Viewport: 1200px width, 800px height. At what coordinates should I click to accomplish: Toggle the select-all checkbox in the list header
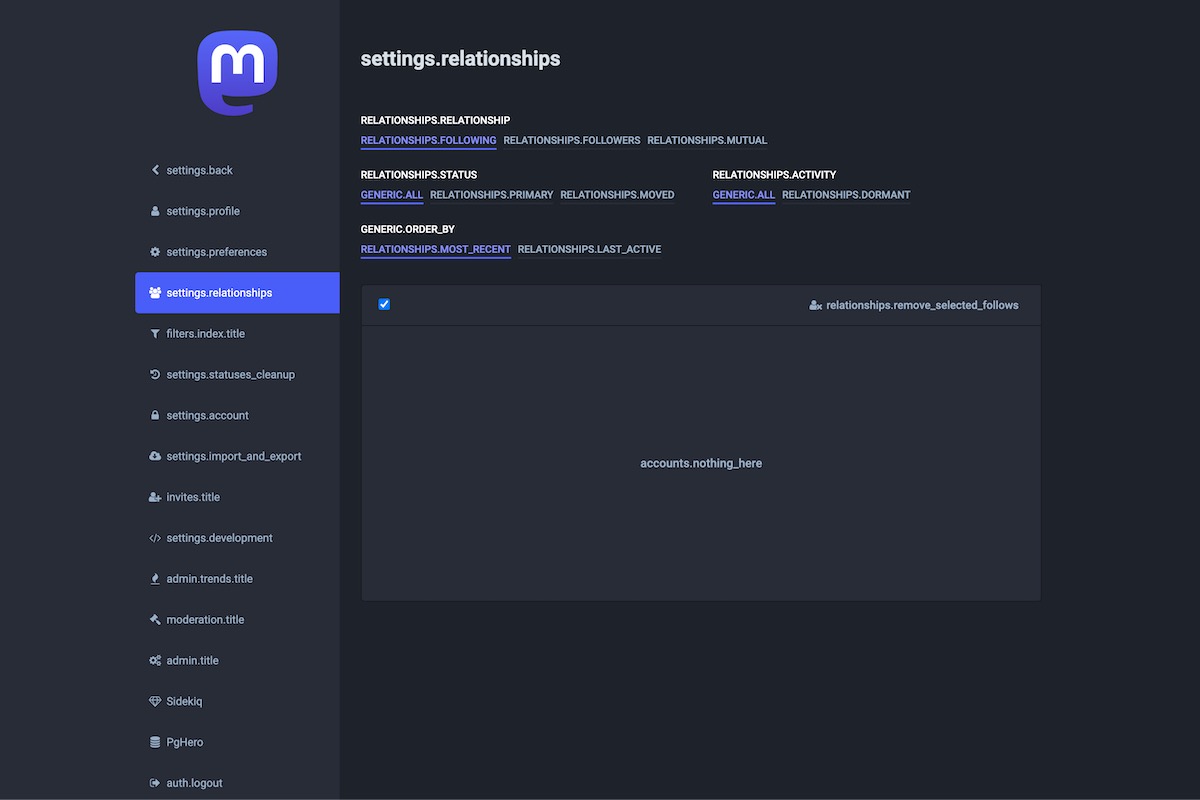[384, 304]
